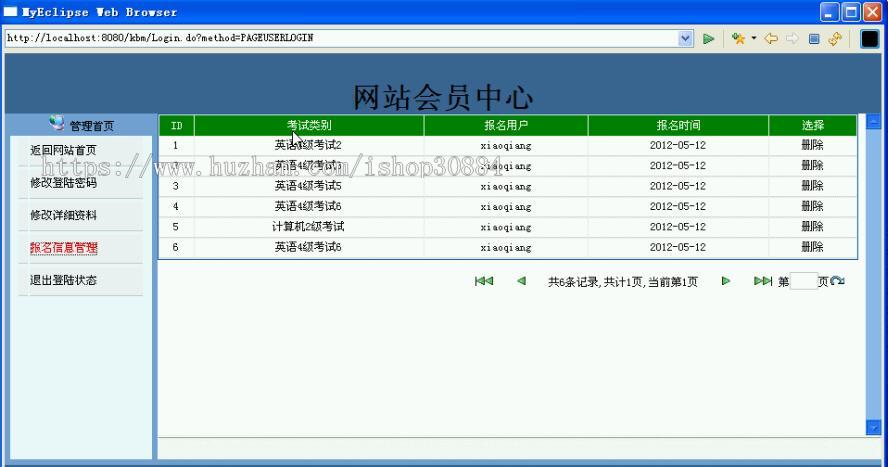Click the 计算机2级考试 cell

(x=308, y=226)
